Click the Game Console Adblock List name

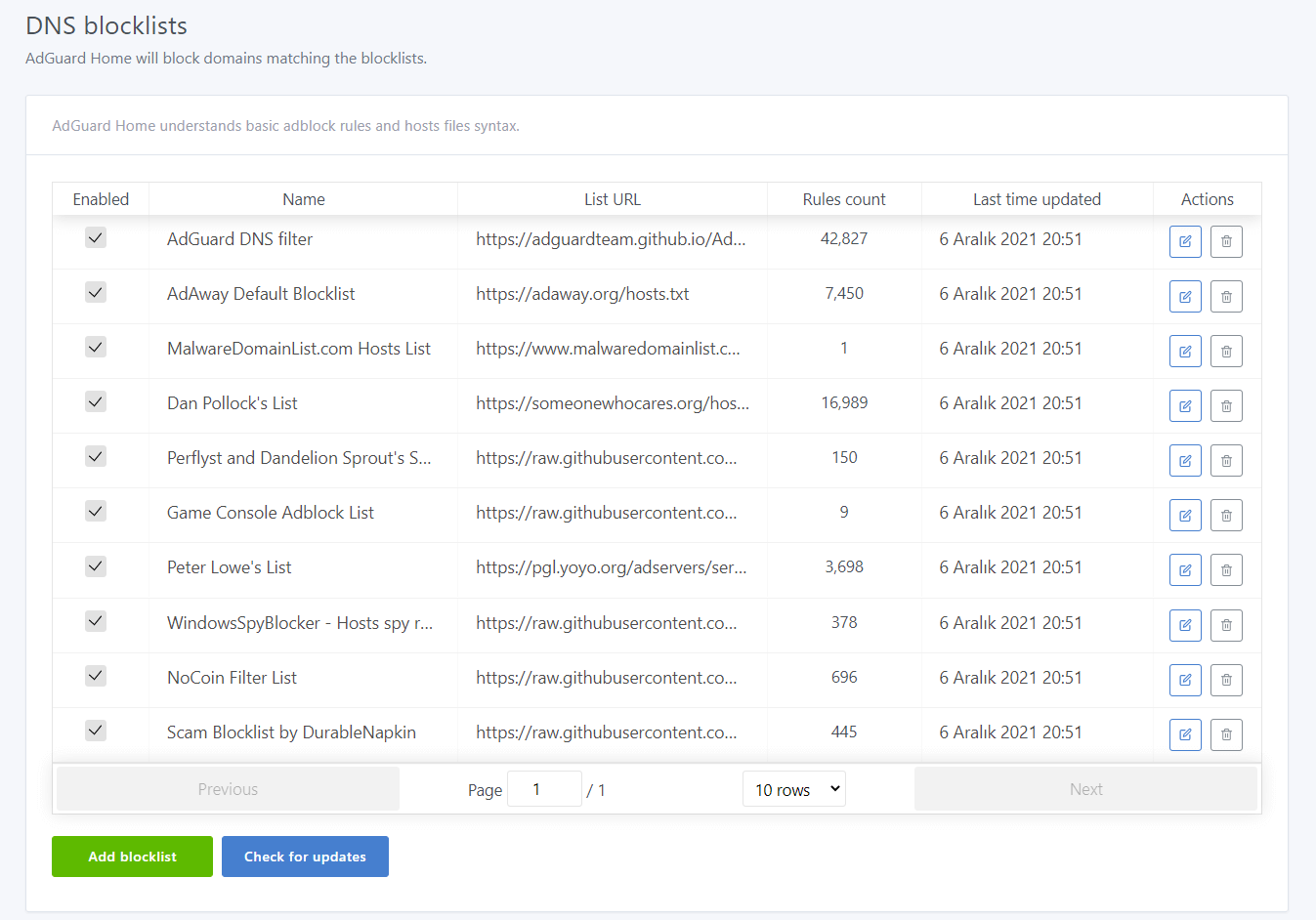coord(271,513)
